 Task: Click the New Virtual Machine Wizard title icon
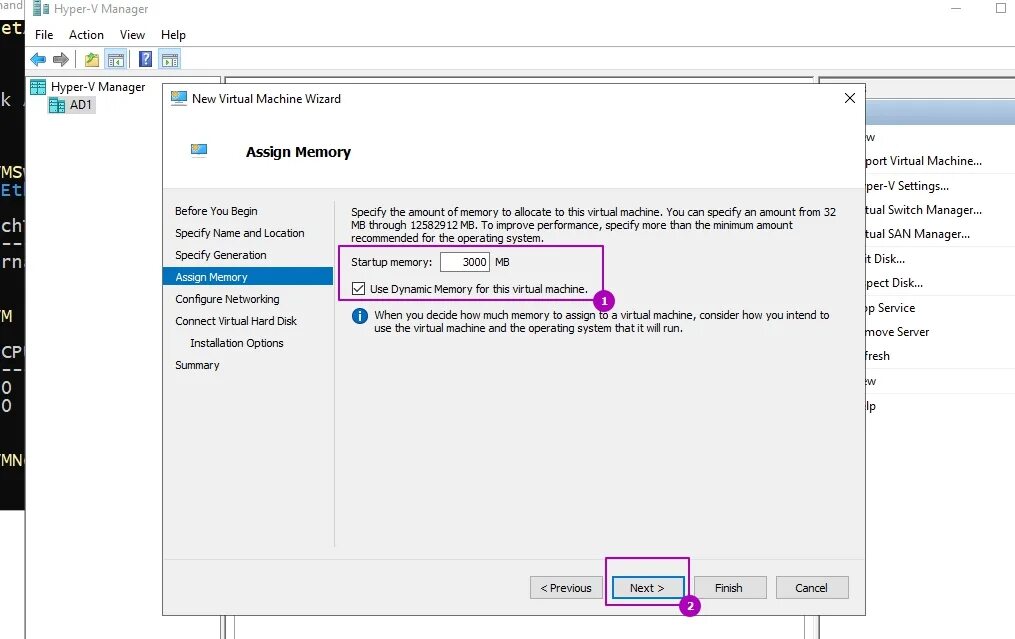tap(179, 98)
